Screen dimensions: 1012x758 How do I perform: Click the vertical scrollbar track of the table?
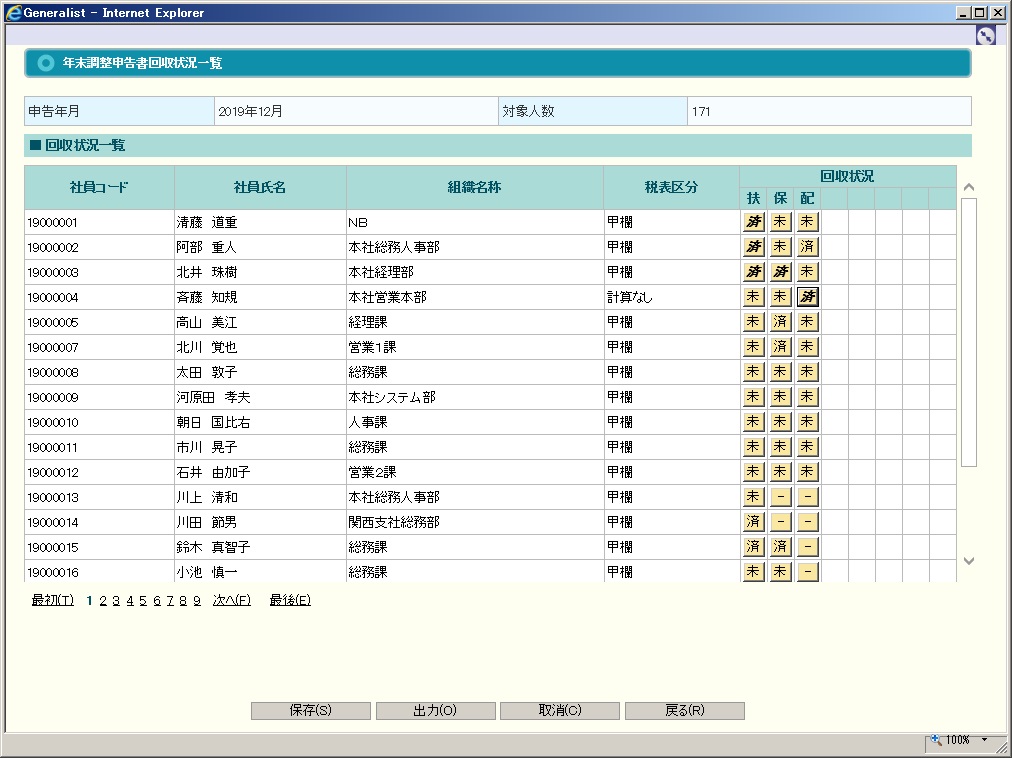click(968, 510)
